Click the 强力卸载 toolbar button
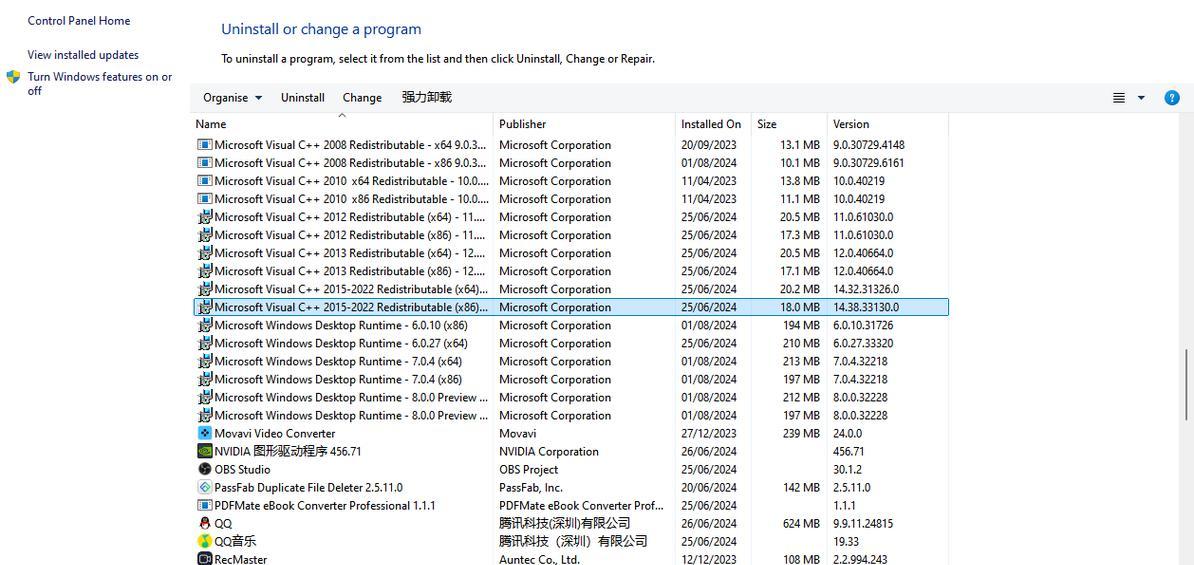This screenshot has height=565, width=1194. (427, 97)
